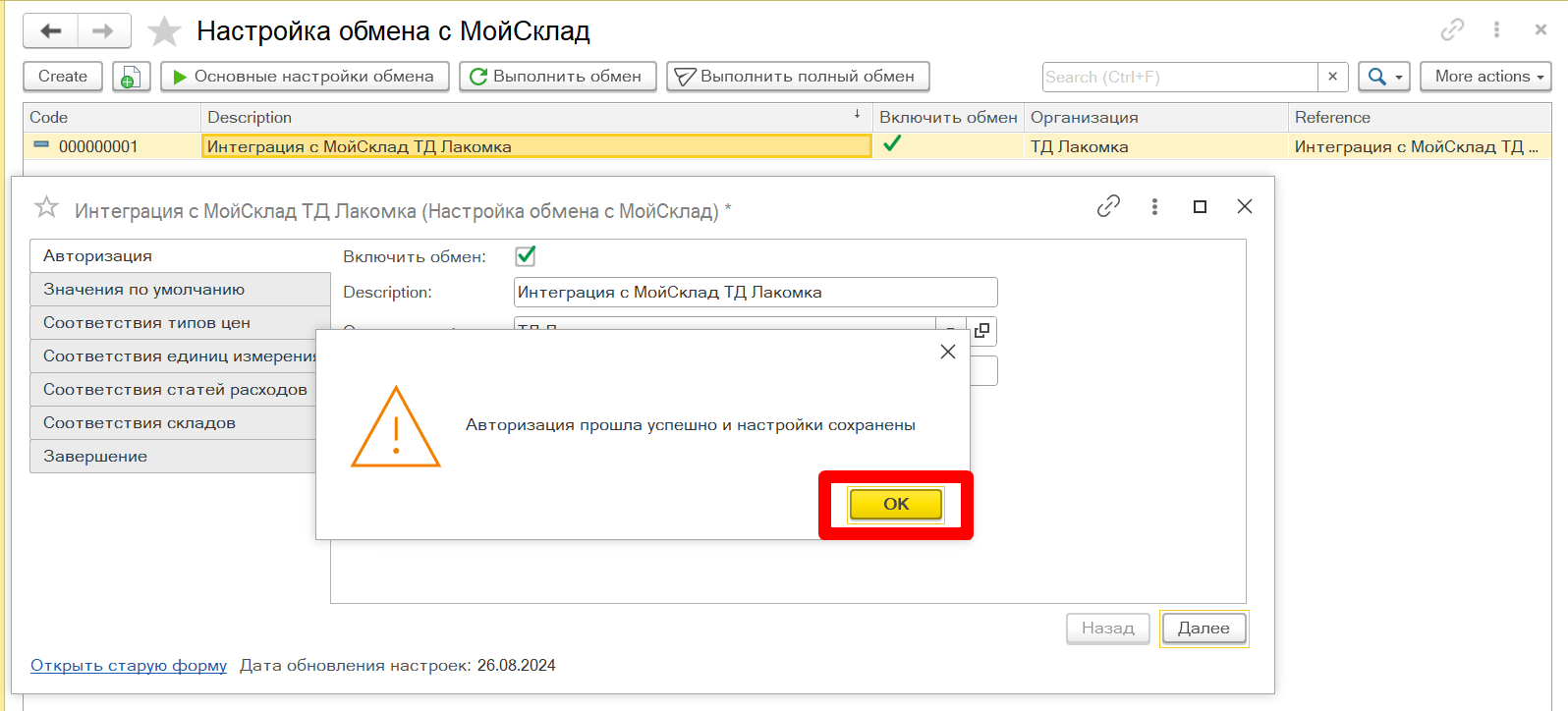This screenshot has height=711, width=1568.
Task: Open Соответствия складов tab
Action: [x=173, y=423]
